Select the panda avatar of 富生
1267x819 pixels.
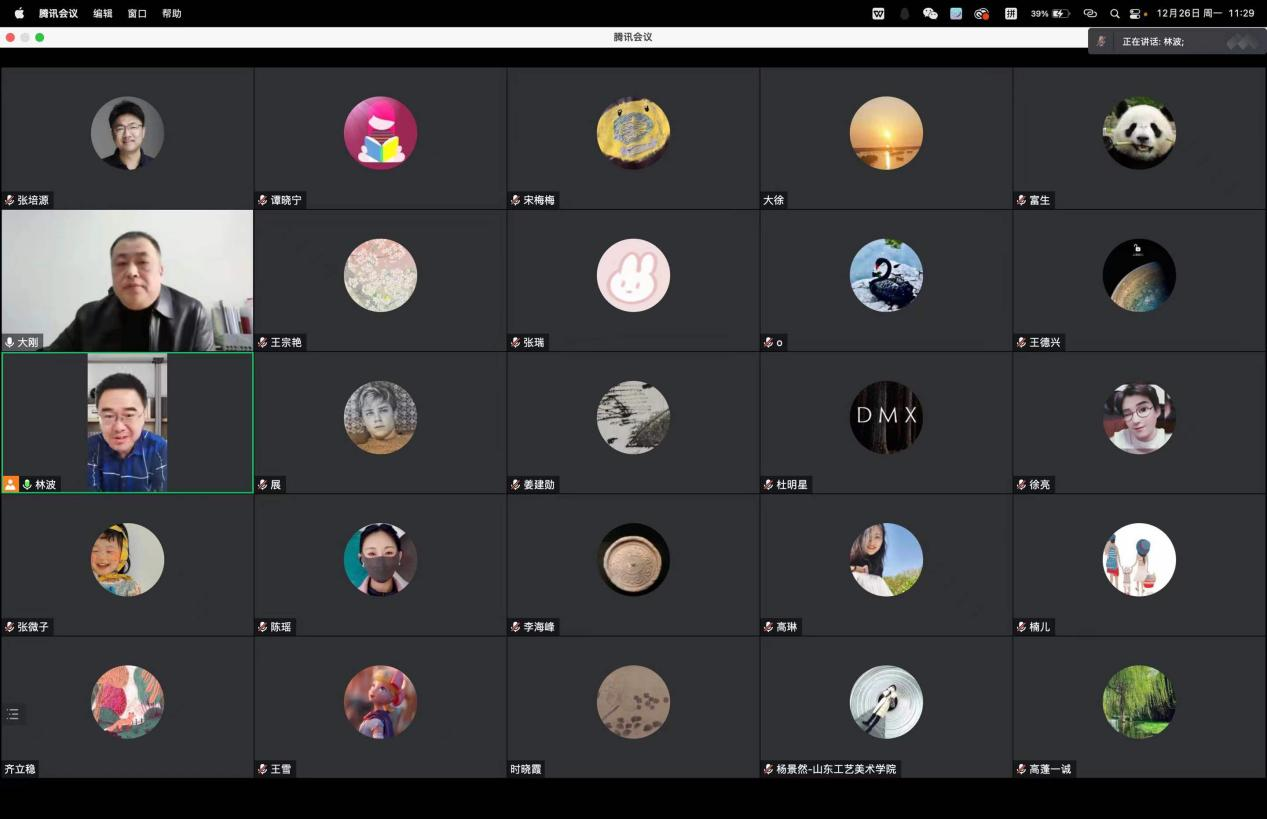(1139, 133)
